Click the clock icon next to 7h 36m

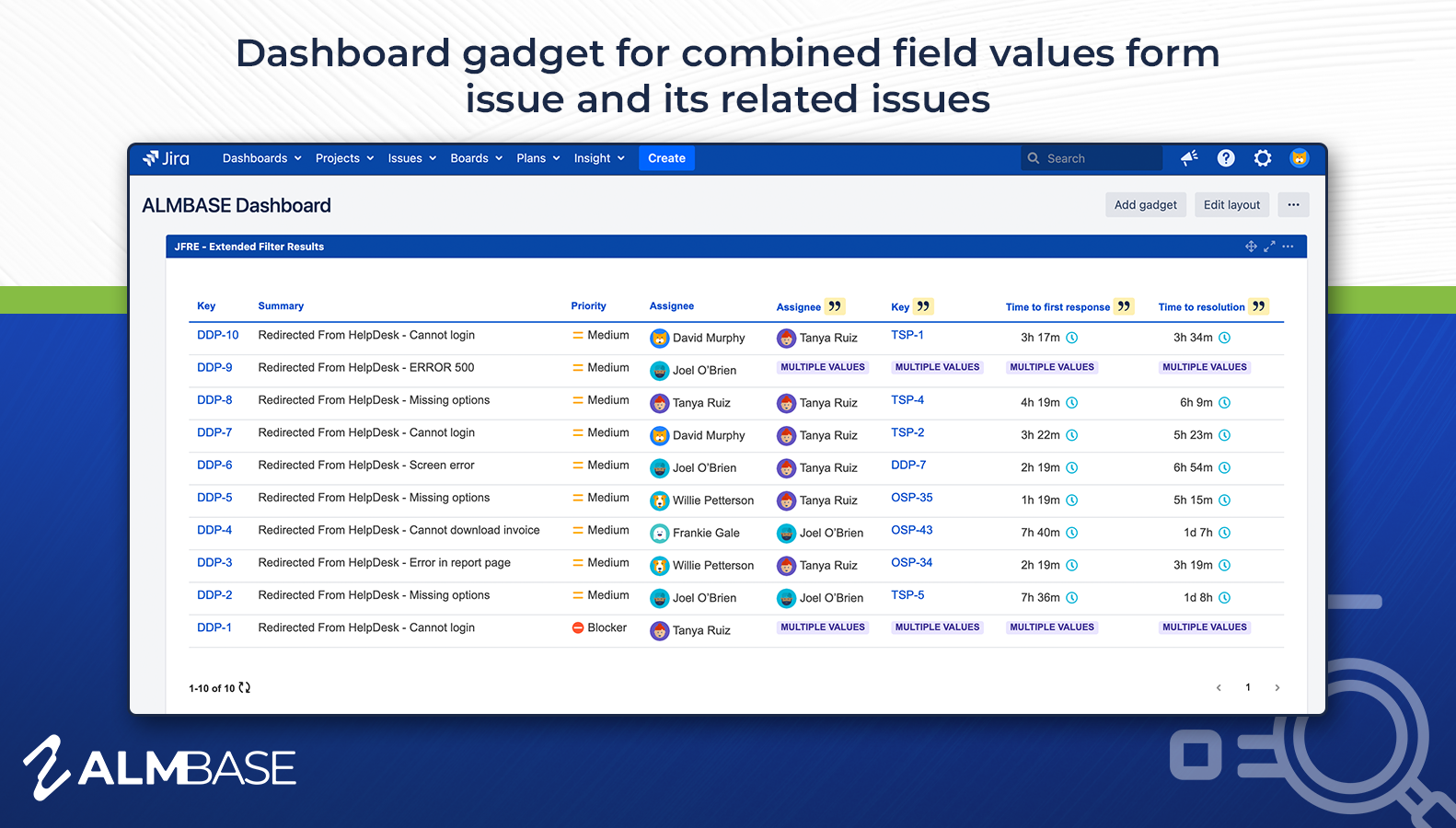[1072, 598]
